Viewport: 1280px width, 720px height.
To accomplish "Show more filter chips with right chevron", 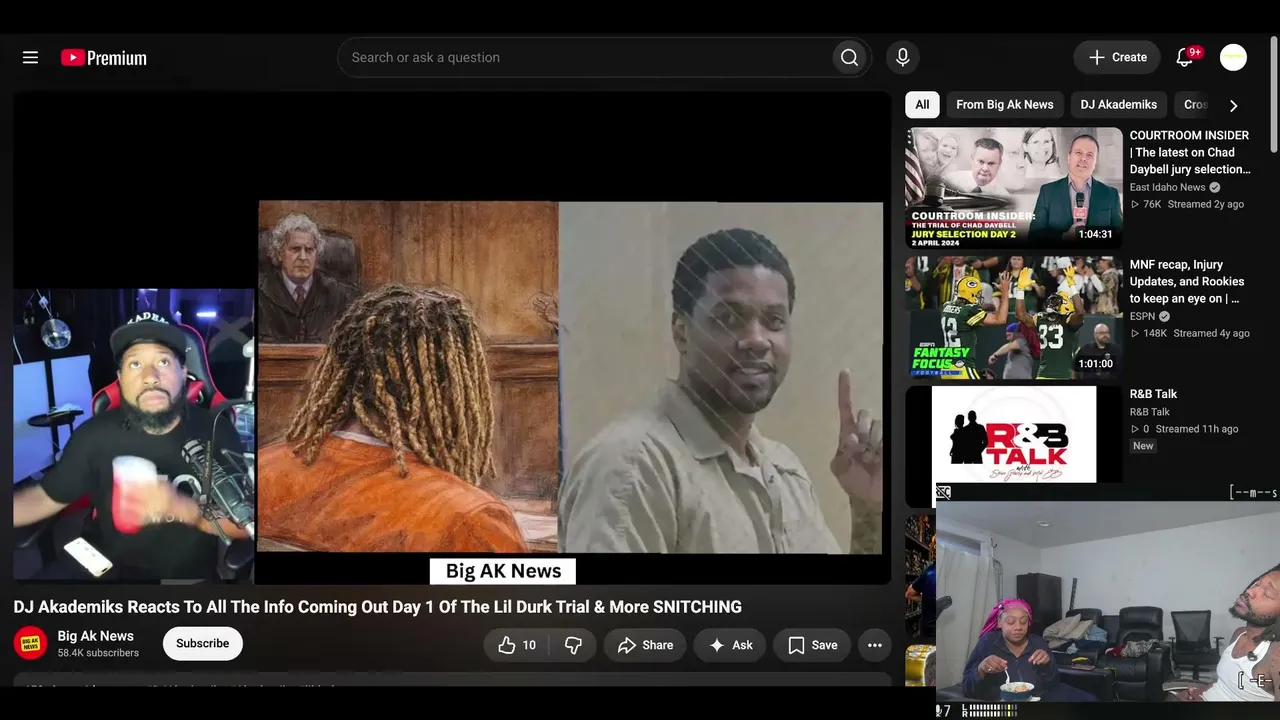I will 1233,105.
